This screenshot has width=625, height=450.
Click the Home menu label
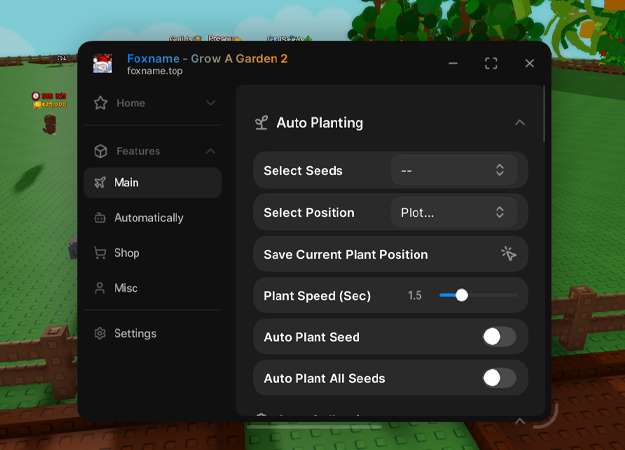(131, 103)
